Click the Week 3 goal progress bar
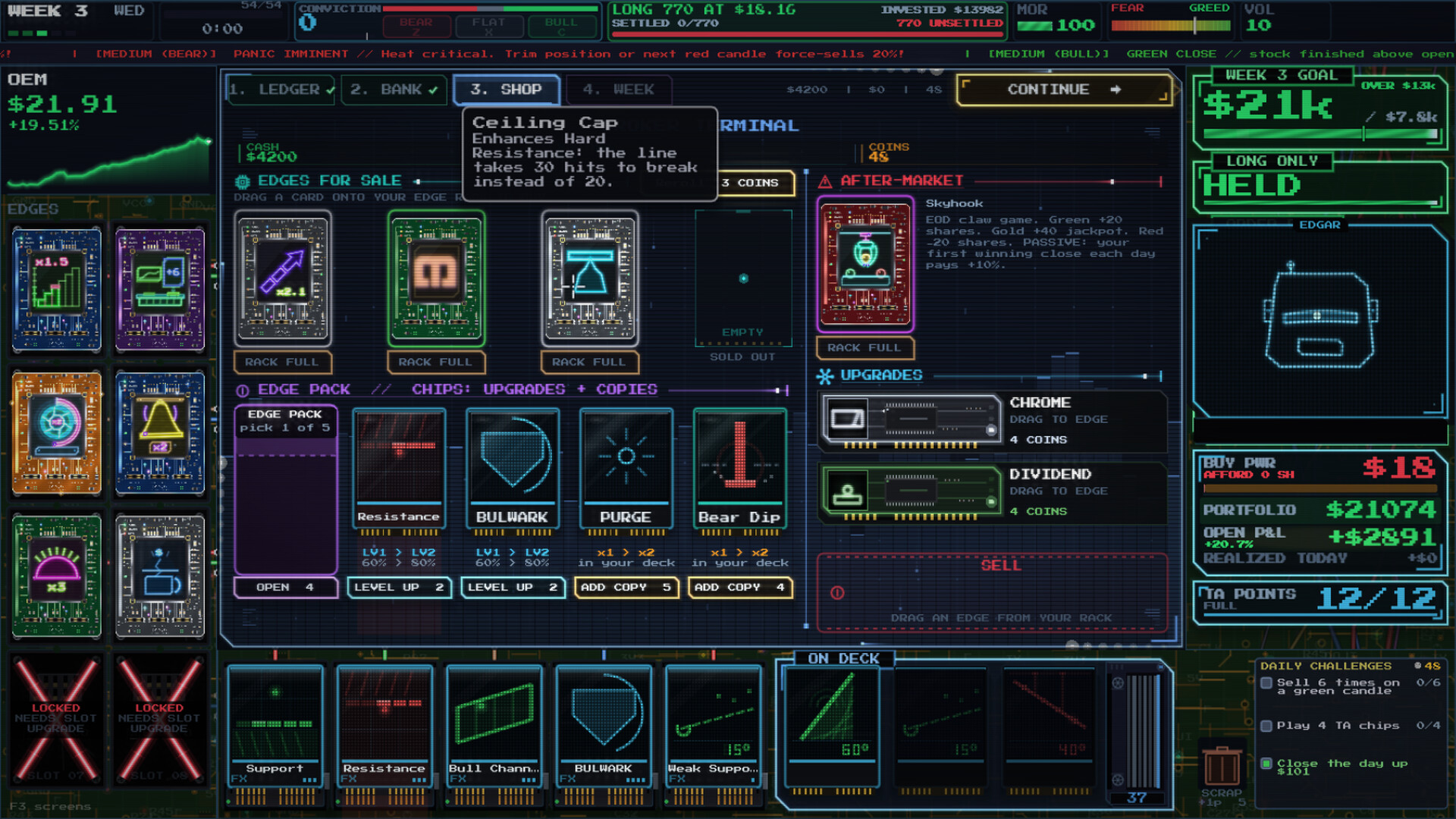1456x819 pixels. click(x=1320, y=134)
